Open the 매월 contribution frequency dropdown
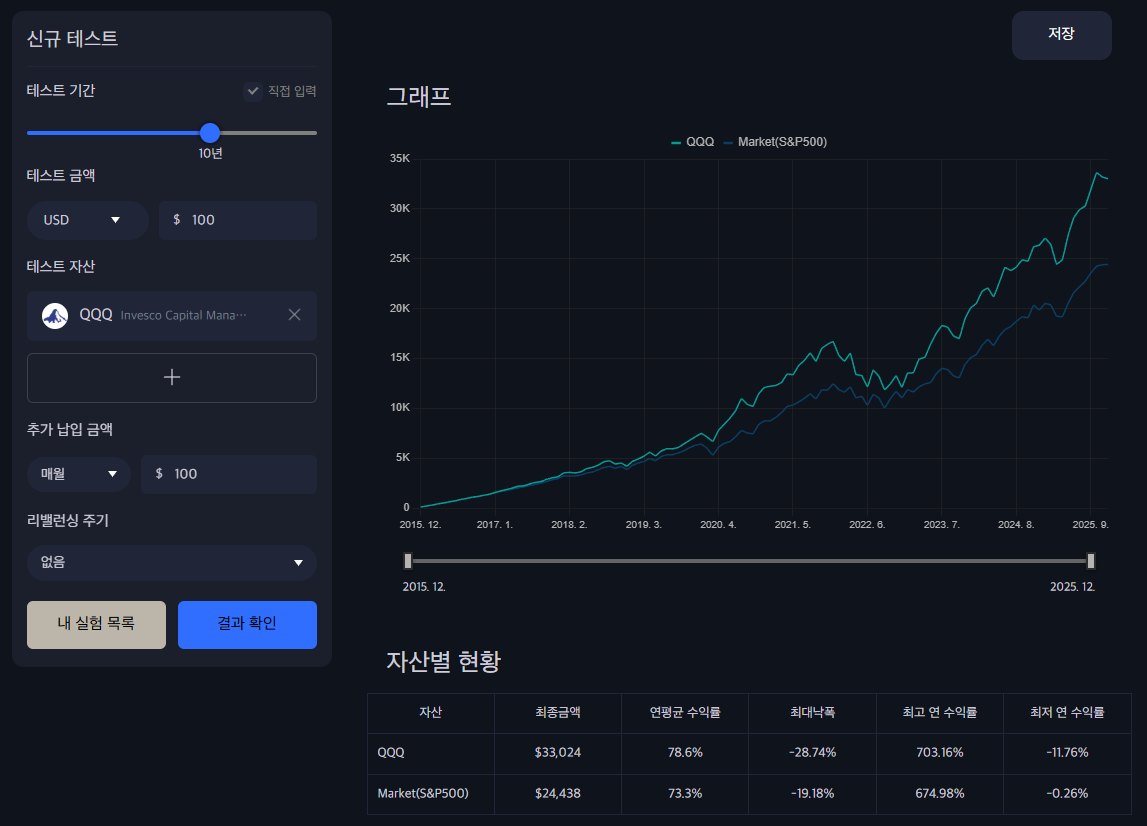This screenshot has width=1147, height=826. (79, 474)
